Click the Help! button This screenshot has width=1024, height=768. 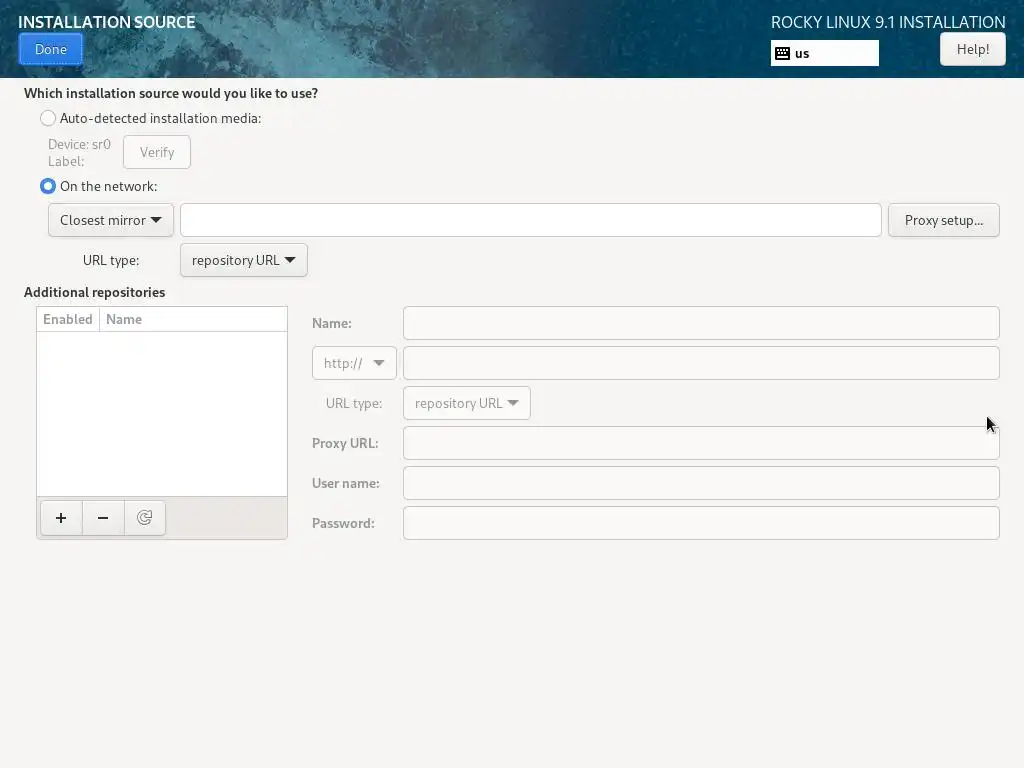pyautogui.click(x=972, y=49)
